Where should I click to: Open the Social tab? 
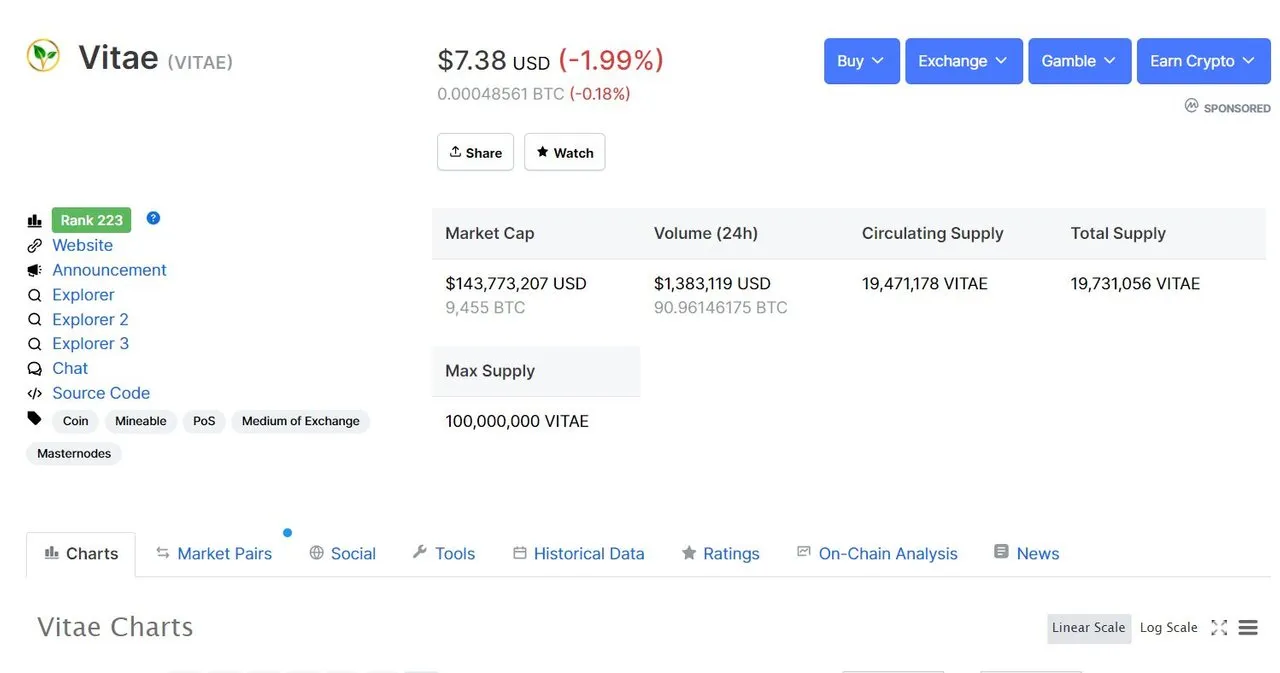pyautogui.click(x=343, y=554)
